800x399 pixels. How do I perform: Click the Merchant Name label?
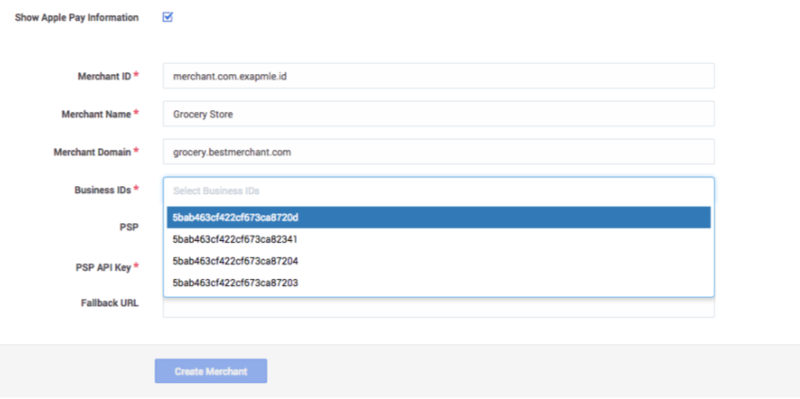coord(96,114)
